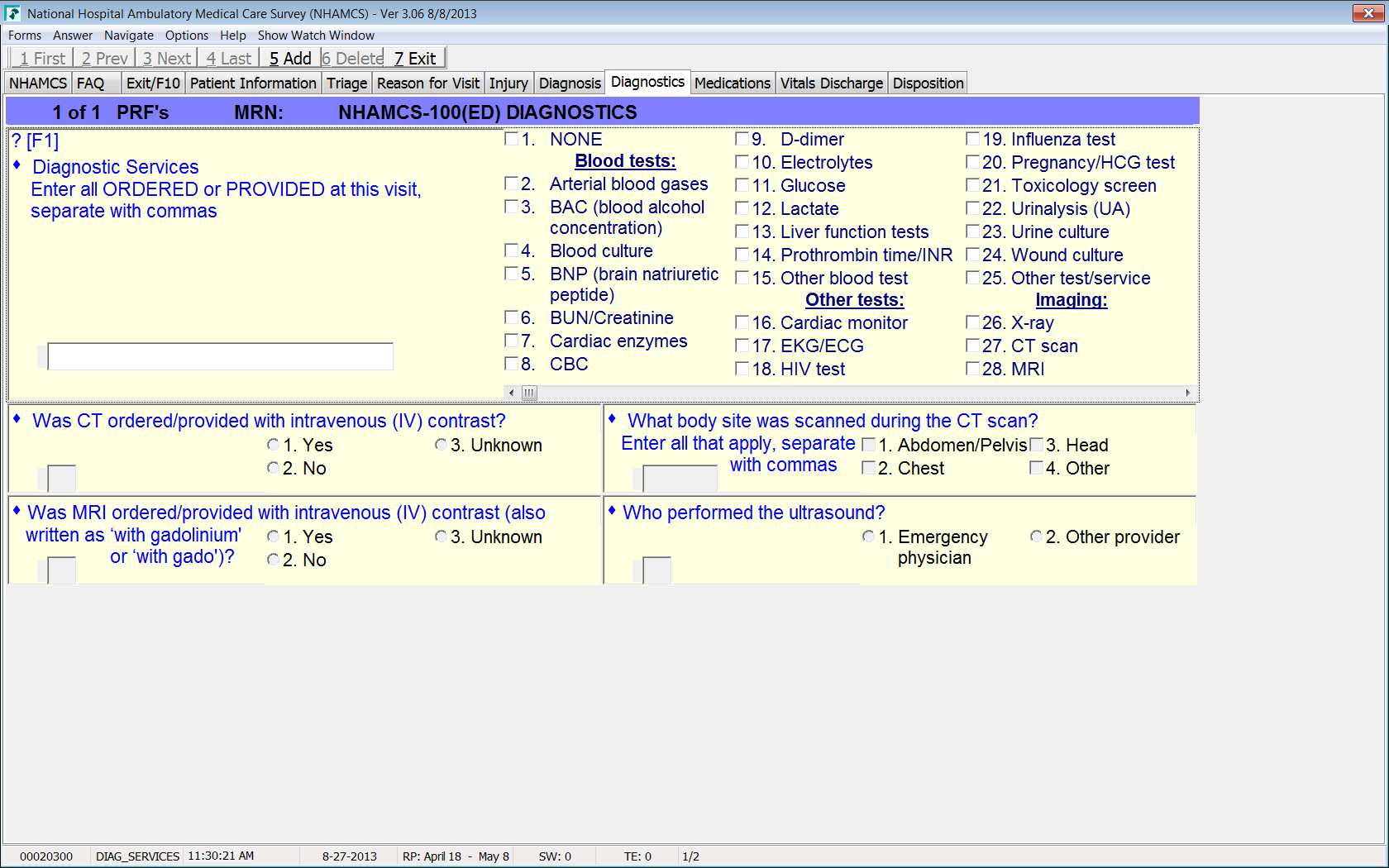Click the ? [F1] help link
1389x868 pixels.
tap(36, 141)
